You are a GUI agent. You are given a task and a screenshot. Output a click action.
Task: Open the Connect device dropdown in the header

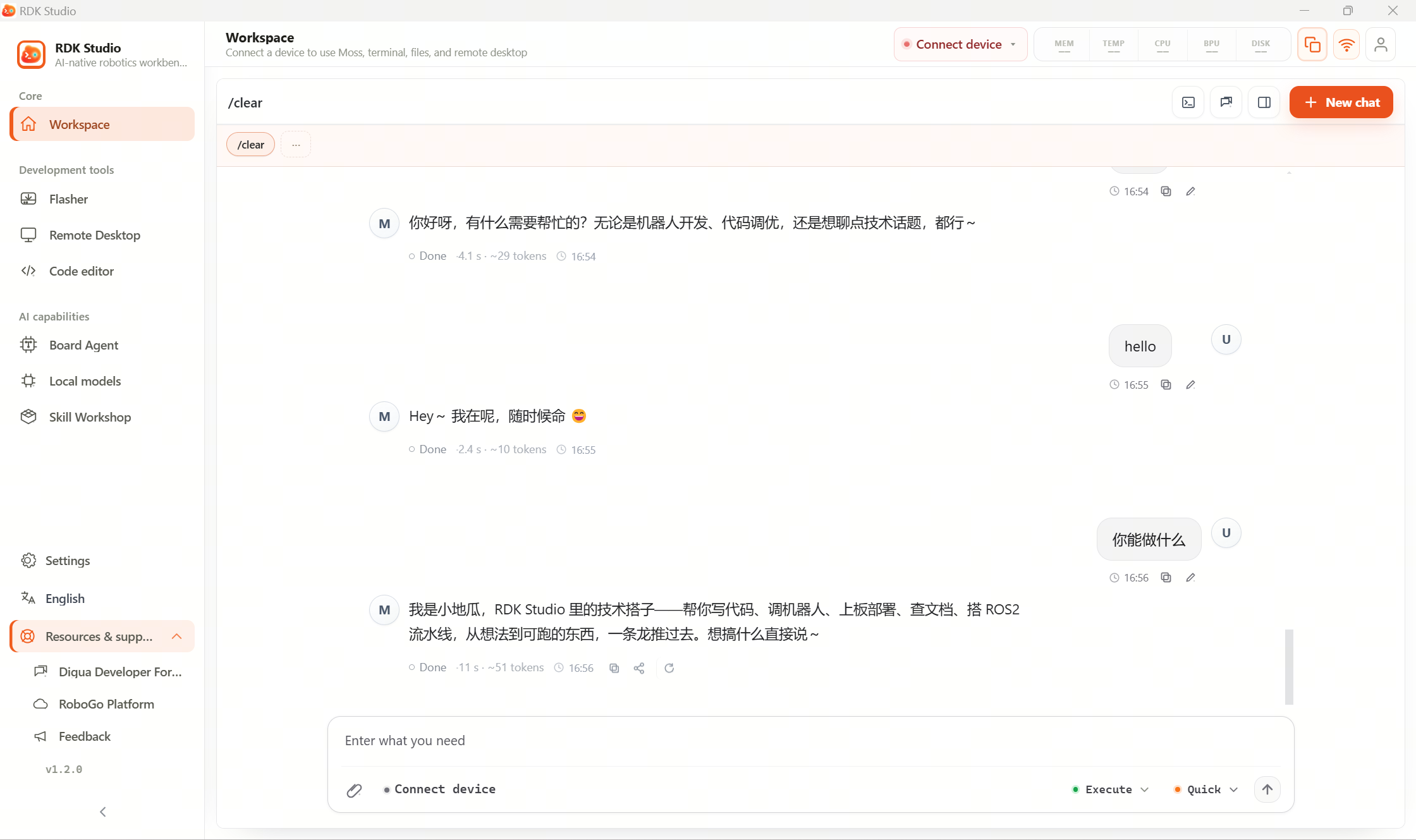[x=960, y=44]
